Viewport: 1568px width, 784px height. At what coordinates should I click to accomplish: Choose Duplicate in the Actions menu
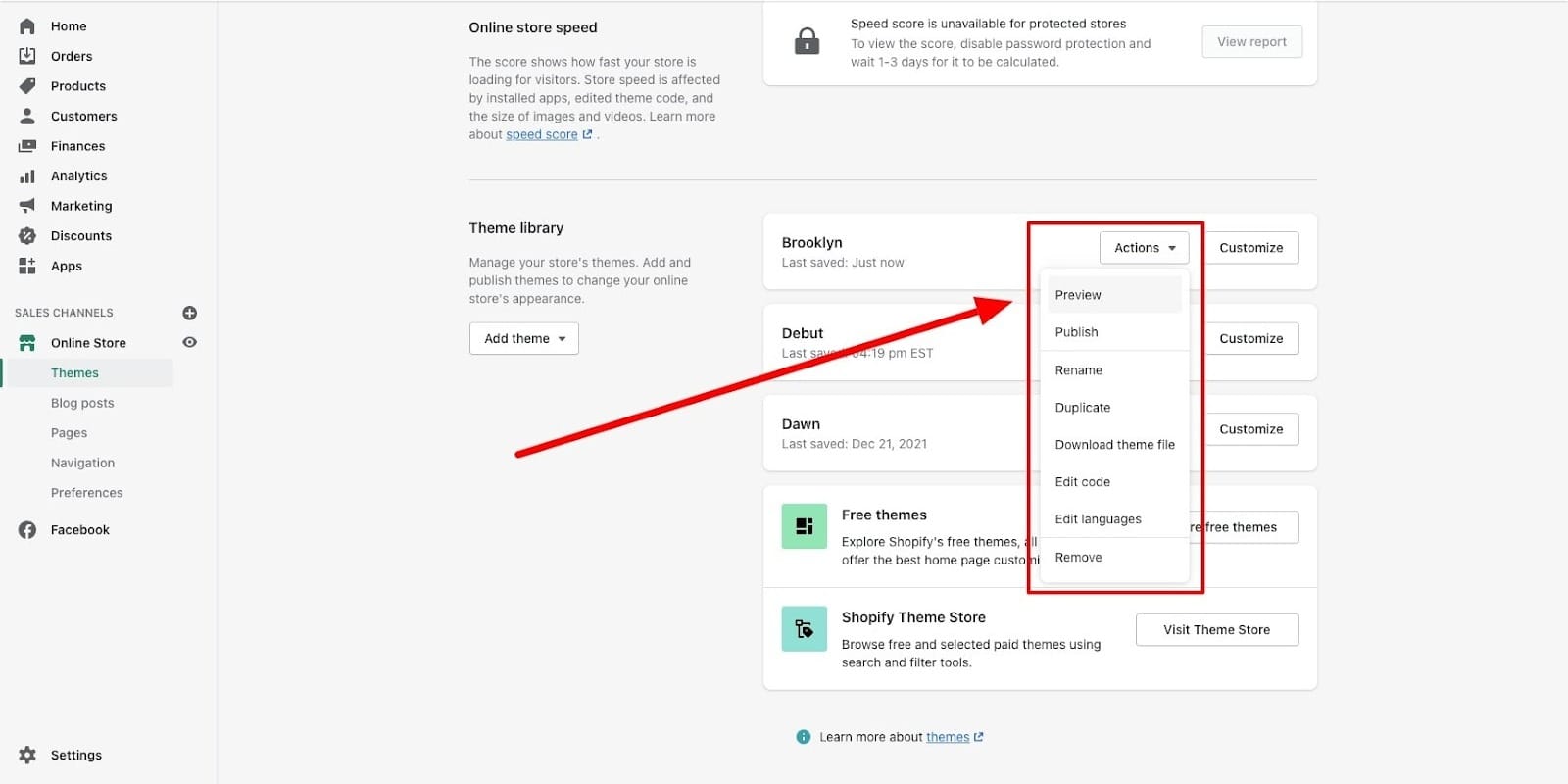point(1114,408)
